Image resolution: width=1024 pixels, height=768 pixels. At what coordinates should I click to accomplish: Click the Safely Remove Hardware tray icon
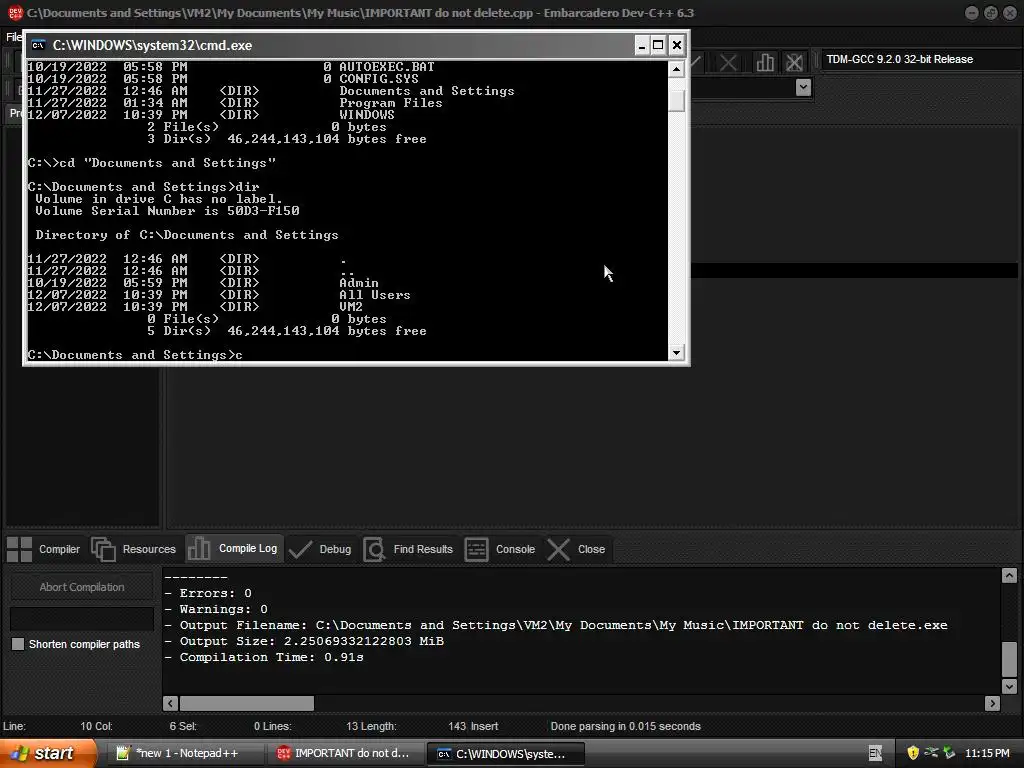[931, 753]
